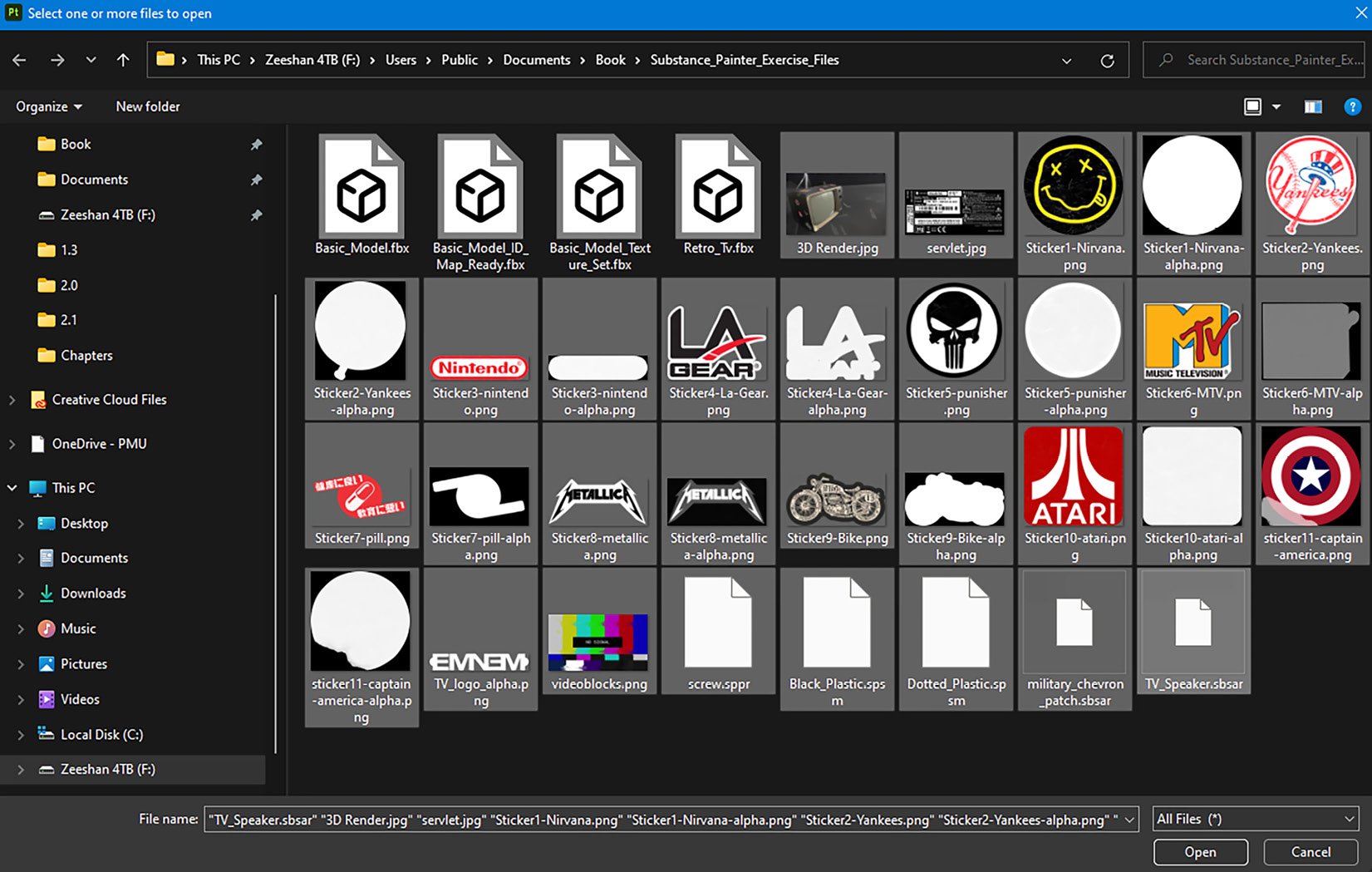
Task: Select TV_Speaker.sbsar file
Action: click(1193, 631)
